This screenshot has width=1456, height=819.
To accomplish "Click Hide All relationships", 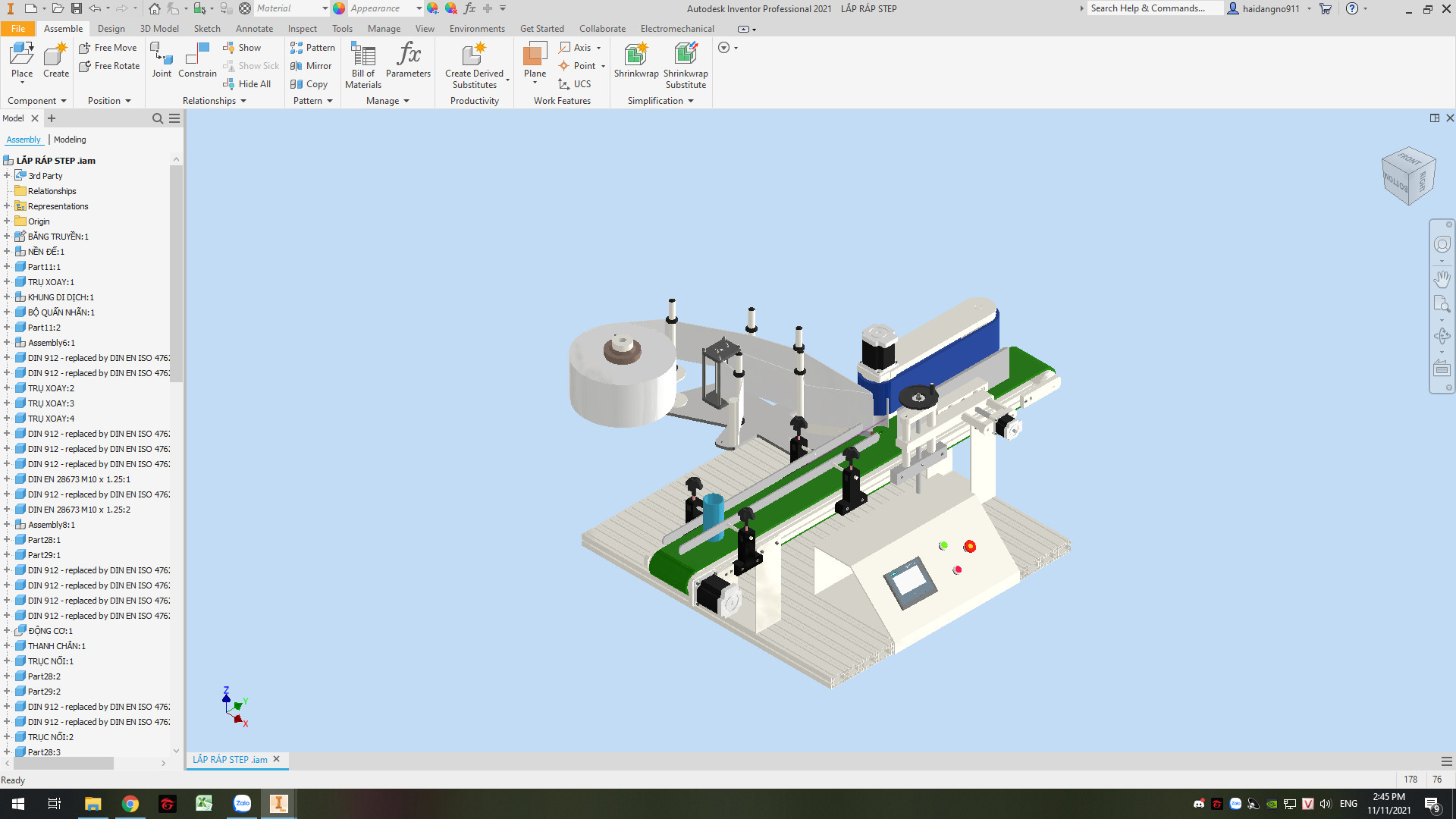I will click(x=247, y=84).
